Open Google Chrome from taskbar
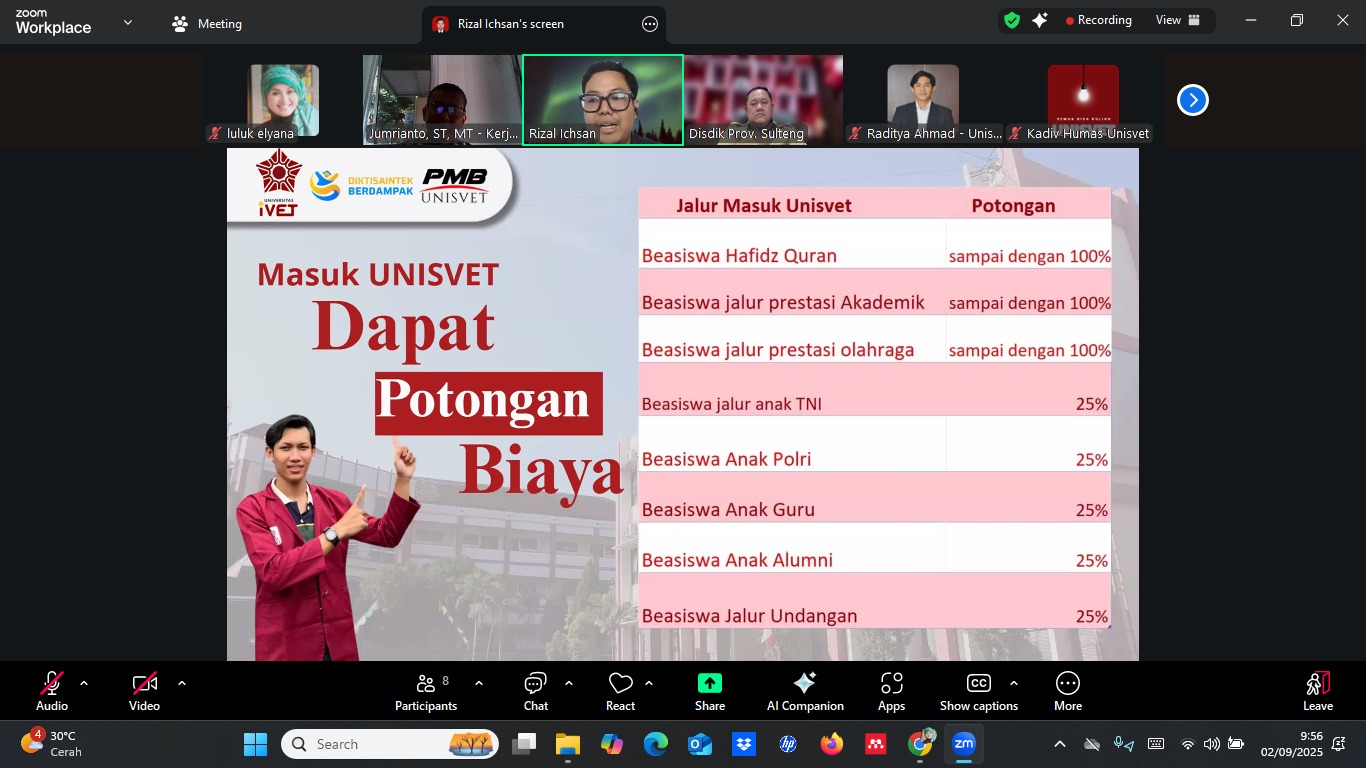Viewport: 1366px width, 768px height. click(x=920, y=744)
